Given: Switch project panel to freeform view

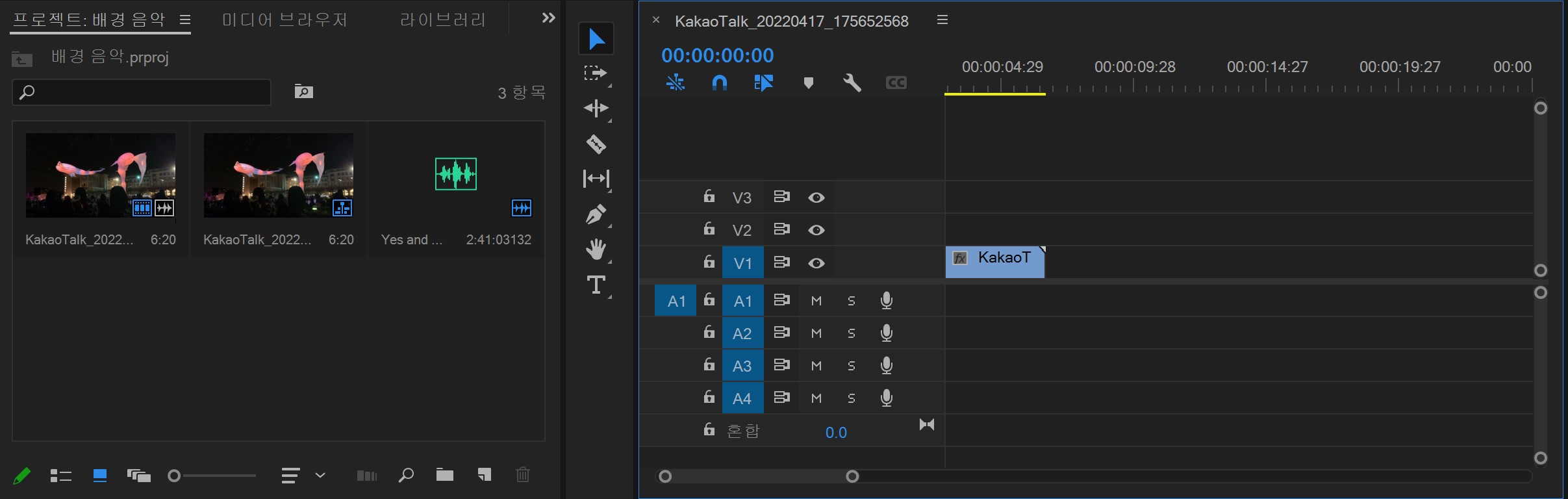Looking at the screenshot, I should [138, 476].
